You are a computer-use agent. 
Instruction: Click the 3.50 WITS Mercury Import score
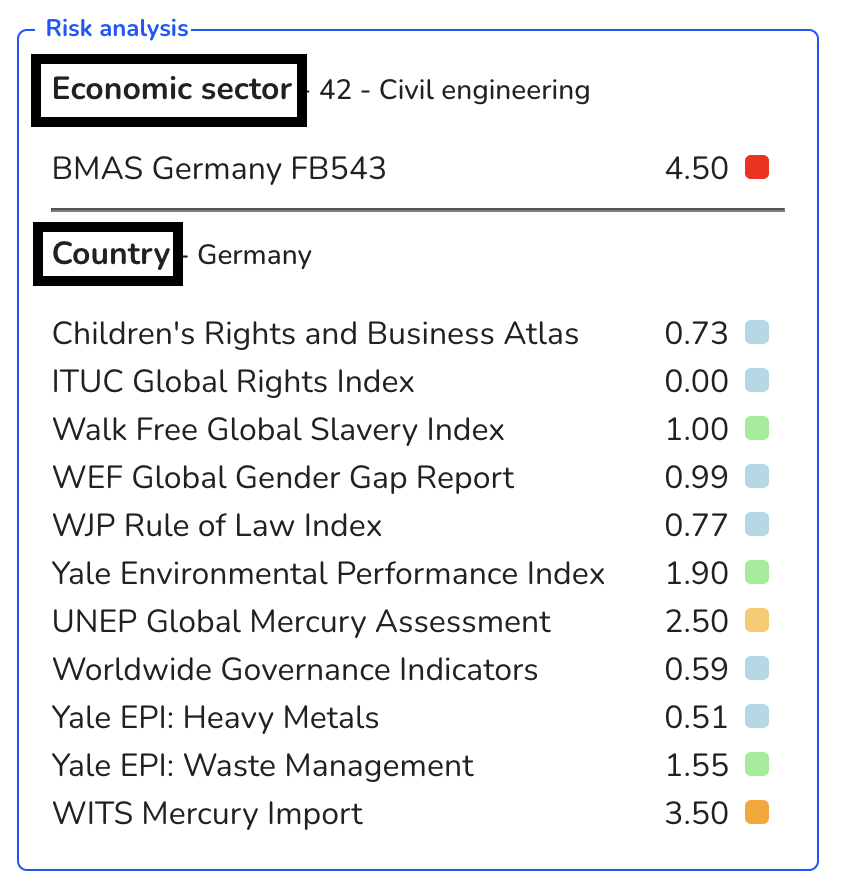[697, 814]
